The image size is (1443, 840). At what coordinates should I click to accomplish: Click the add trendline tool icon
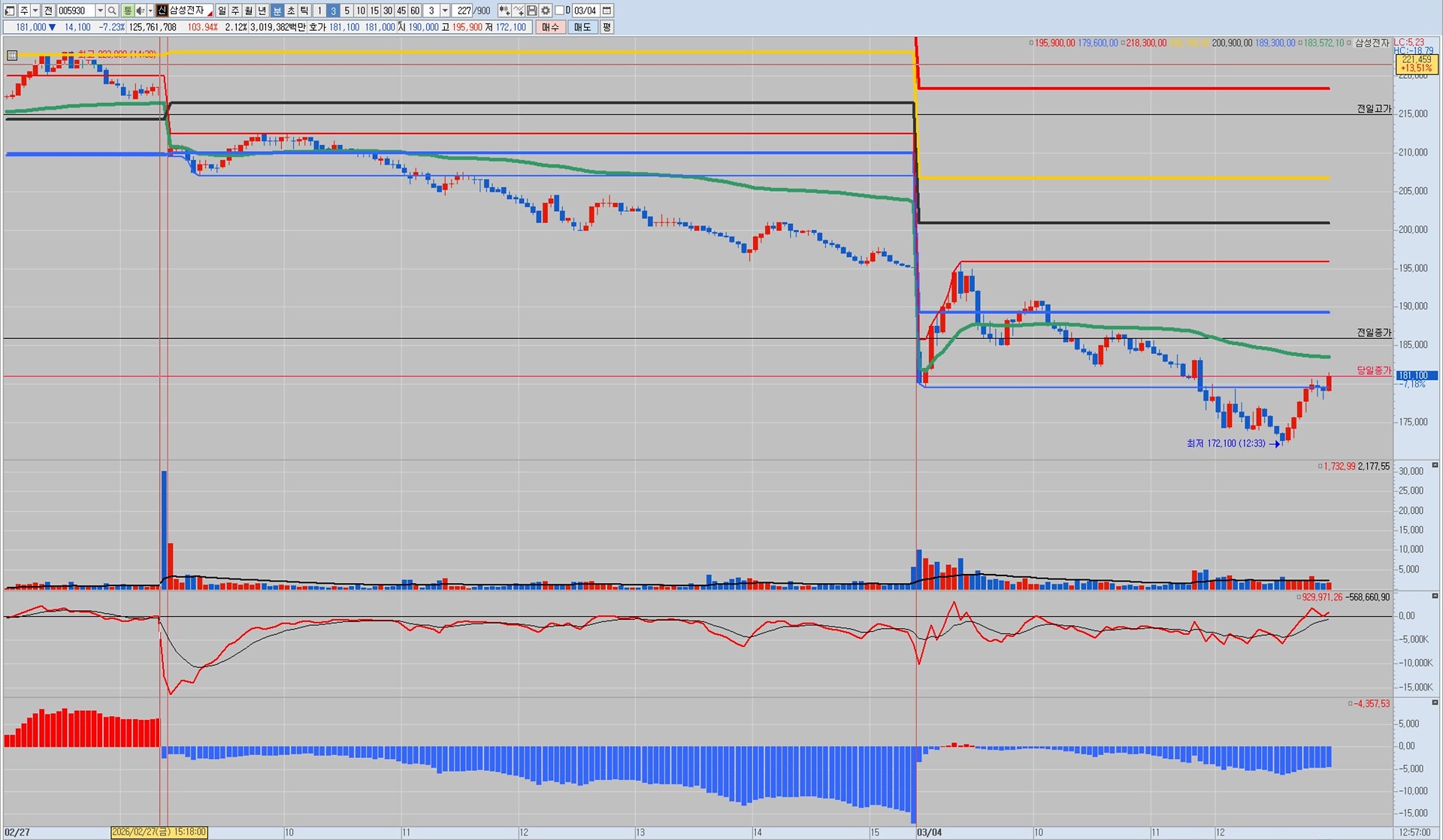tap(519, 11)
